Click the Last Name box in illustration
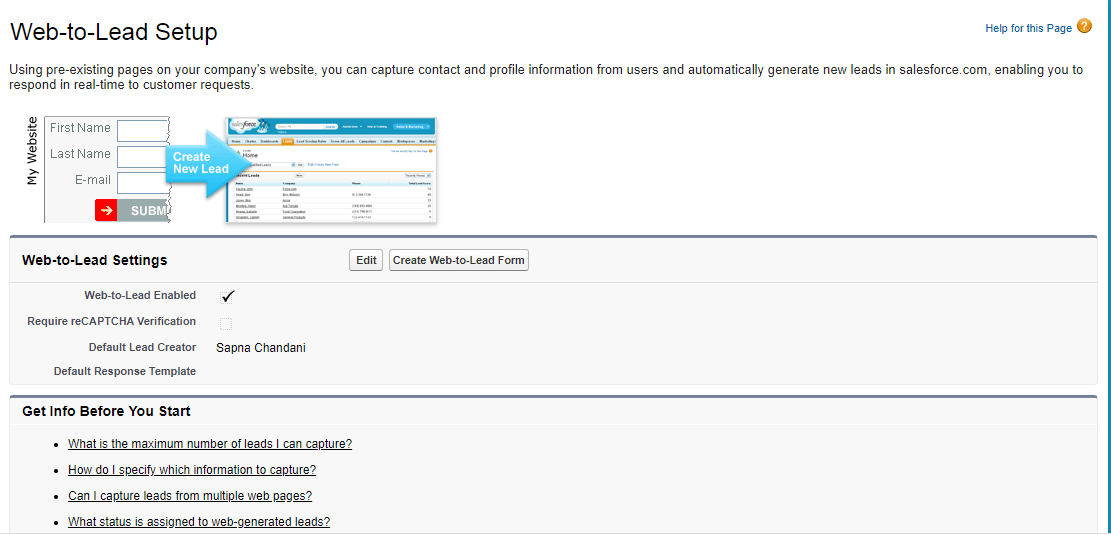This screenshot has height=535, width=1111. point(141,156)
